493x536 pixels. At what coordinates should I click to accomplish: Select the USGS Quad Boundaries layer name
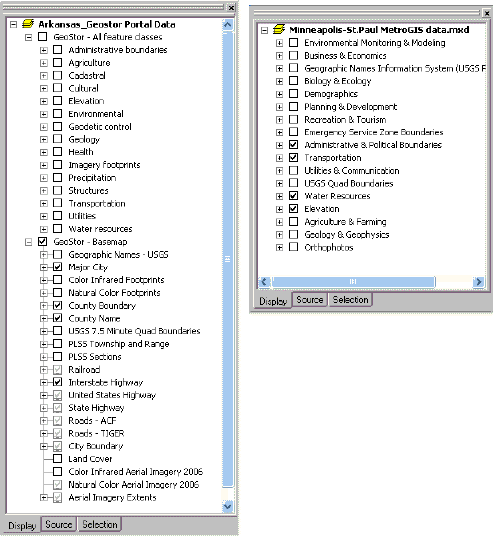click(349, 183)
